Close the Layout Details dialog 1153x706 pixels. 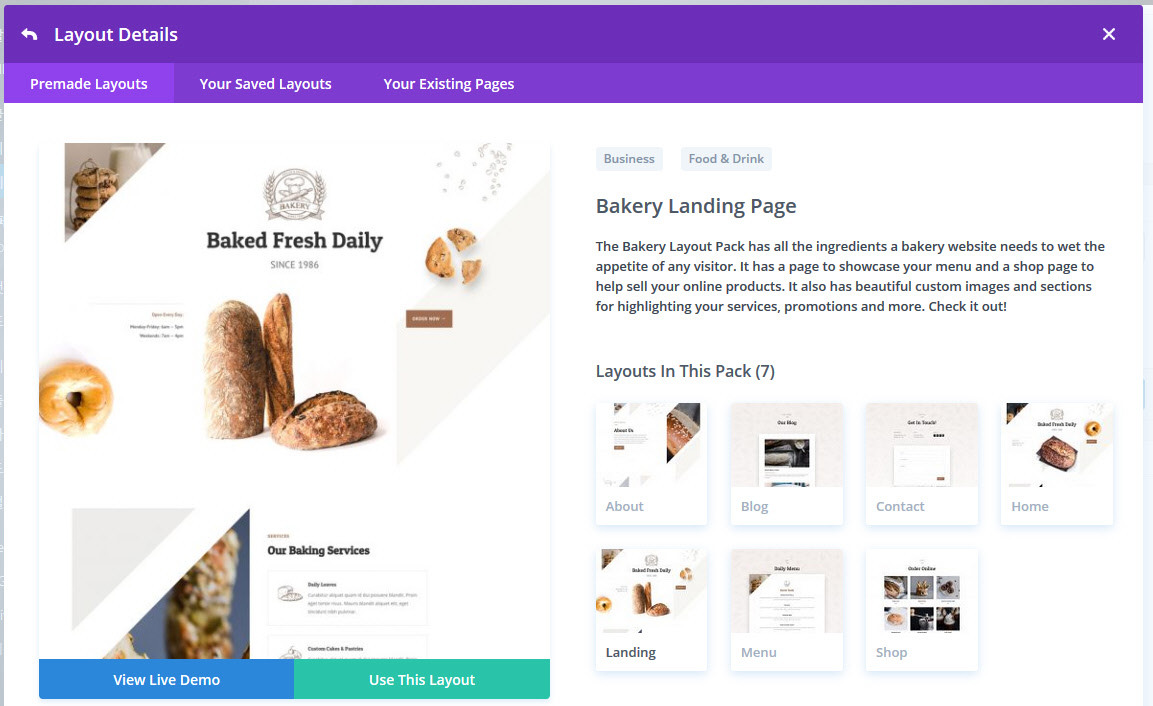click(1109, 35)
